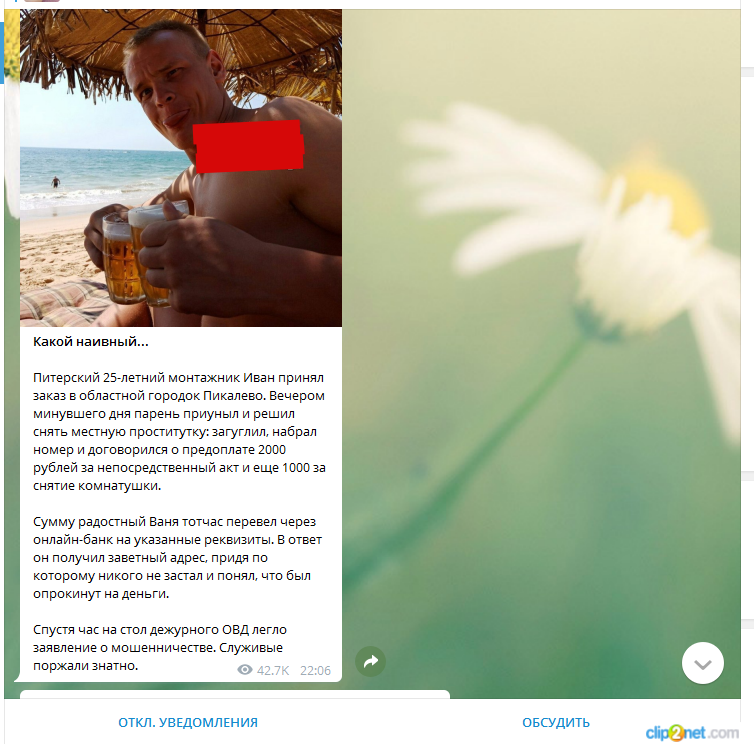Mute notifications with ОТКЛ. УВЕДОМЛЕНИЯ
This screenshot has height=744, width=754.
(x=188, y=722)
